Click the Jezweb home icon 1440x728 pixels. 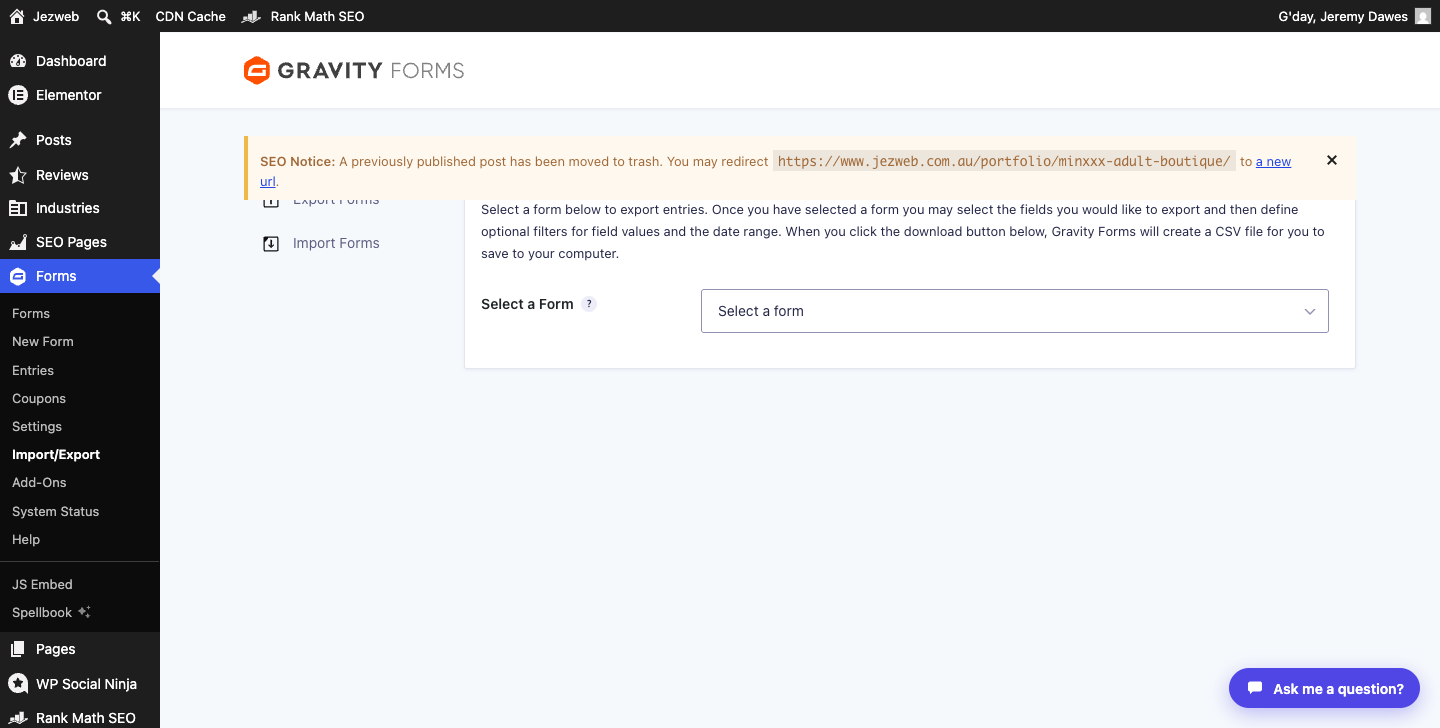[17, 16]
